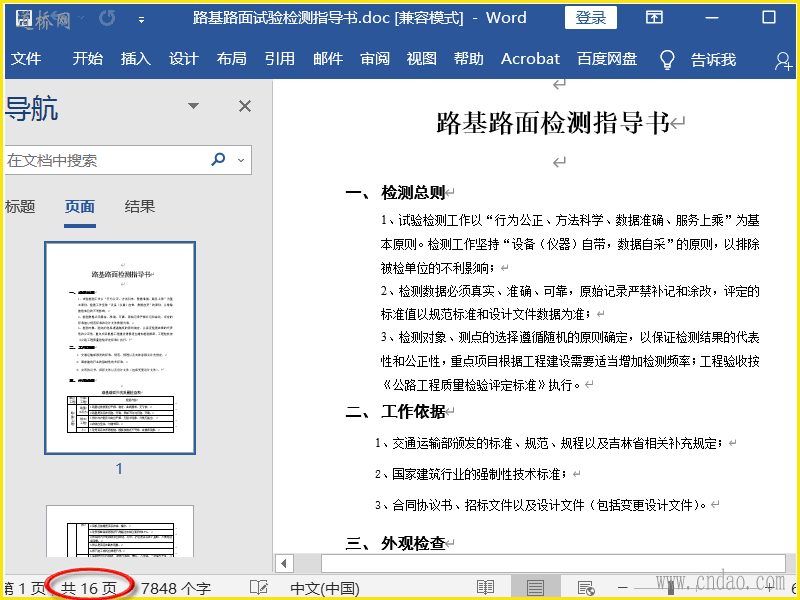Open the 百度网盘 ribbon tab
This screenshot has height=600, width=800.
[x=607, y=59]
